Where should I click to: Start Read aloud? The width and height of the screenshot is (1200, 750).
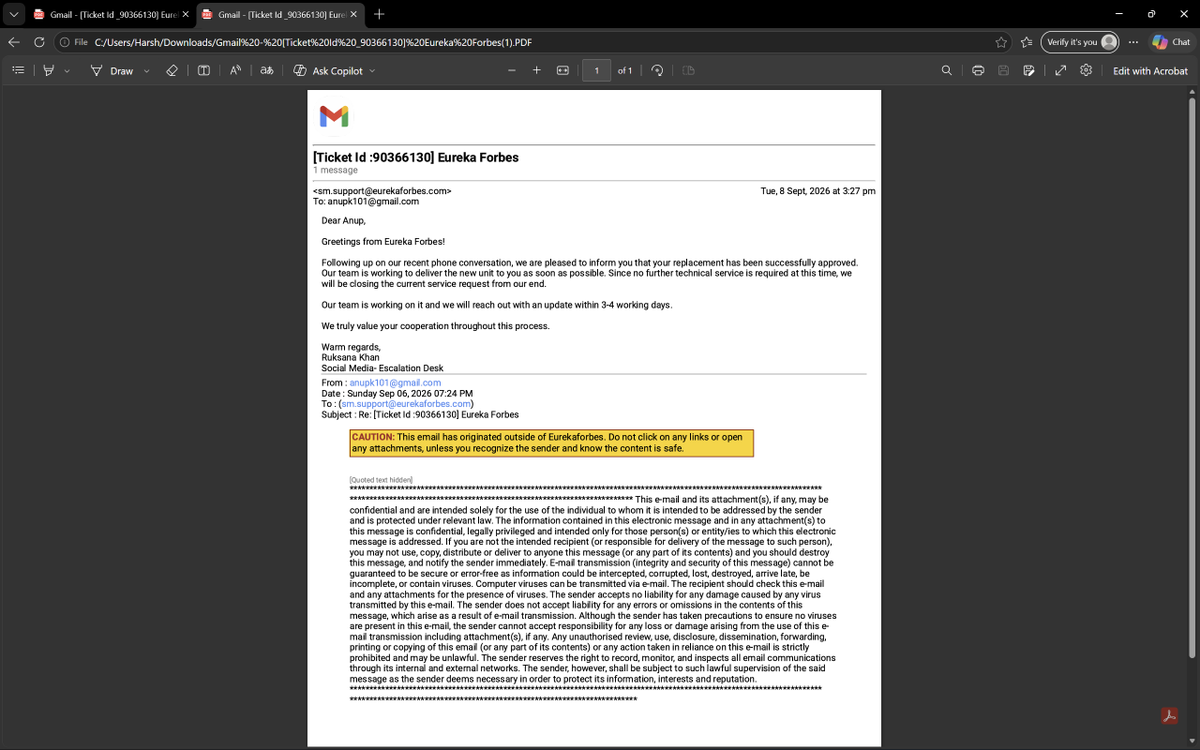click(x=236, y=71)
